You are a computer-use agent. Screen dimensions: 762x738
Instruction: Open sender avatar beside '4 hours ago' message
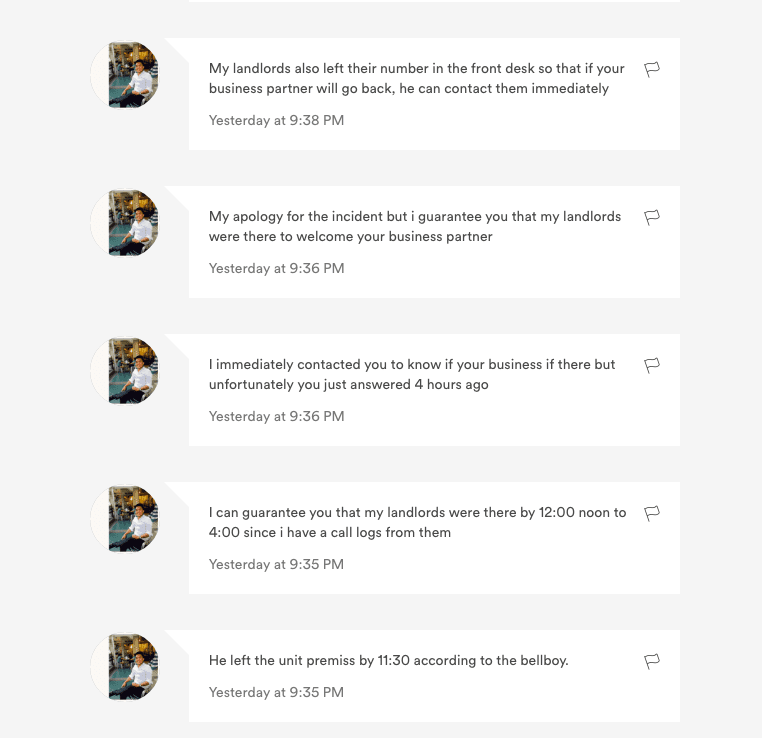124,371
